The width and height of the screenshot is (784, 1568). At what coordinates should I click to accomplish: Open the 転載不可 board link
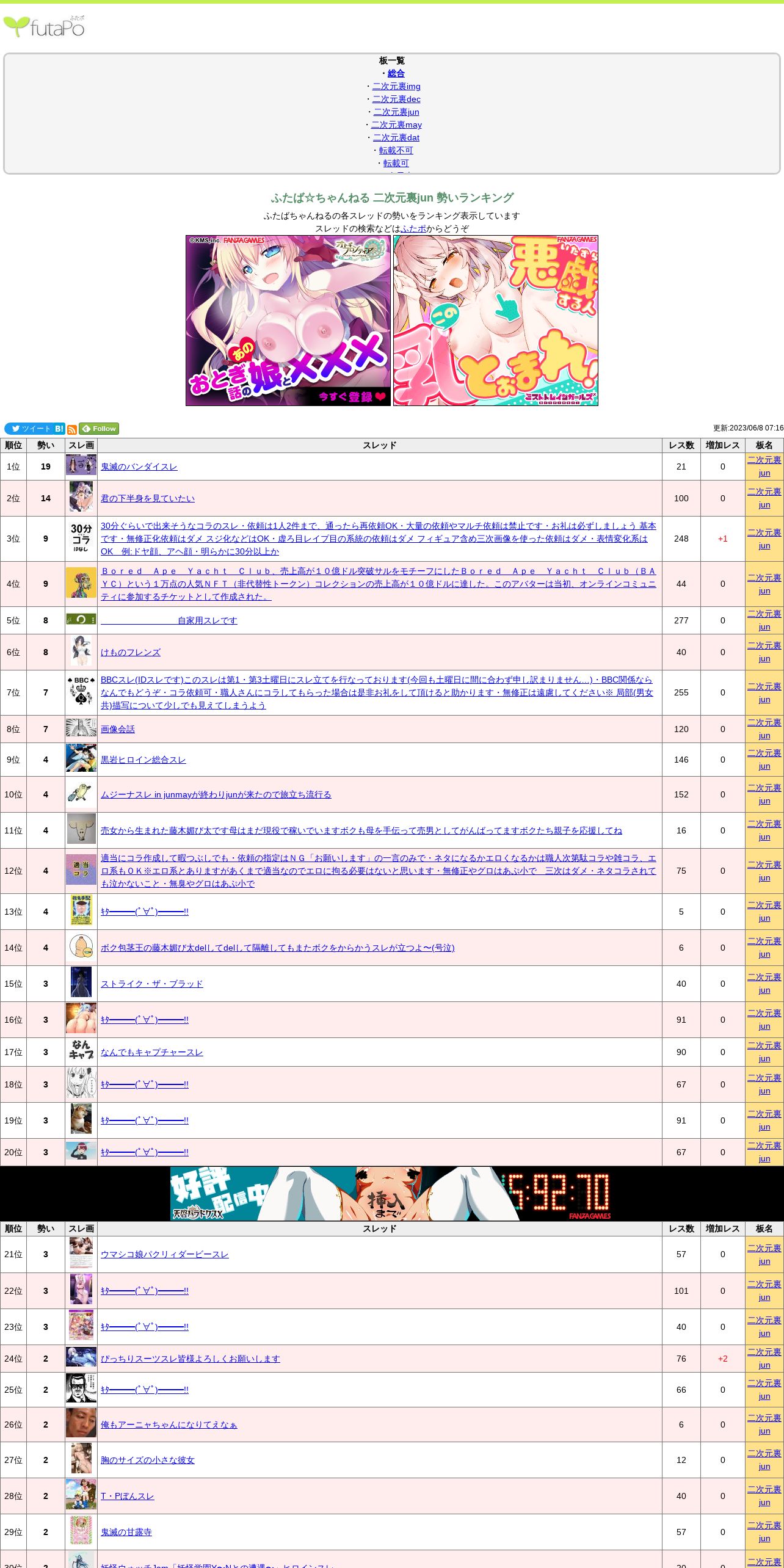[396, 150]
